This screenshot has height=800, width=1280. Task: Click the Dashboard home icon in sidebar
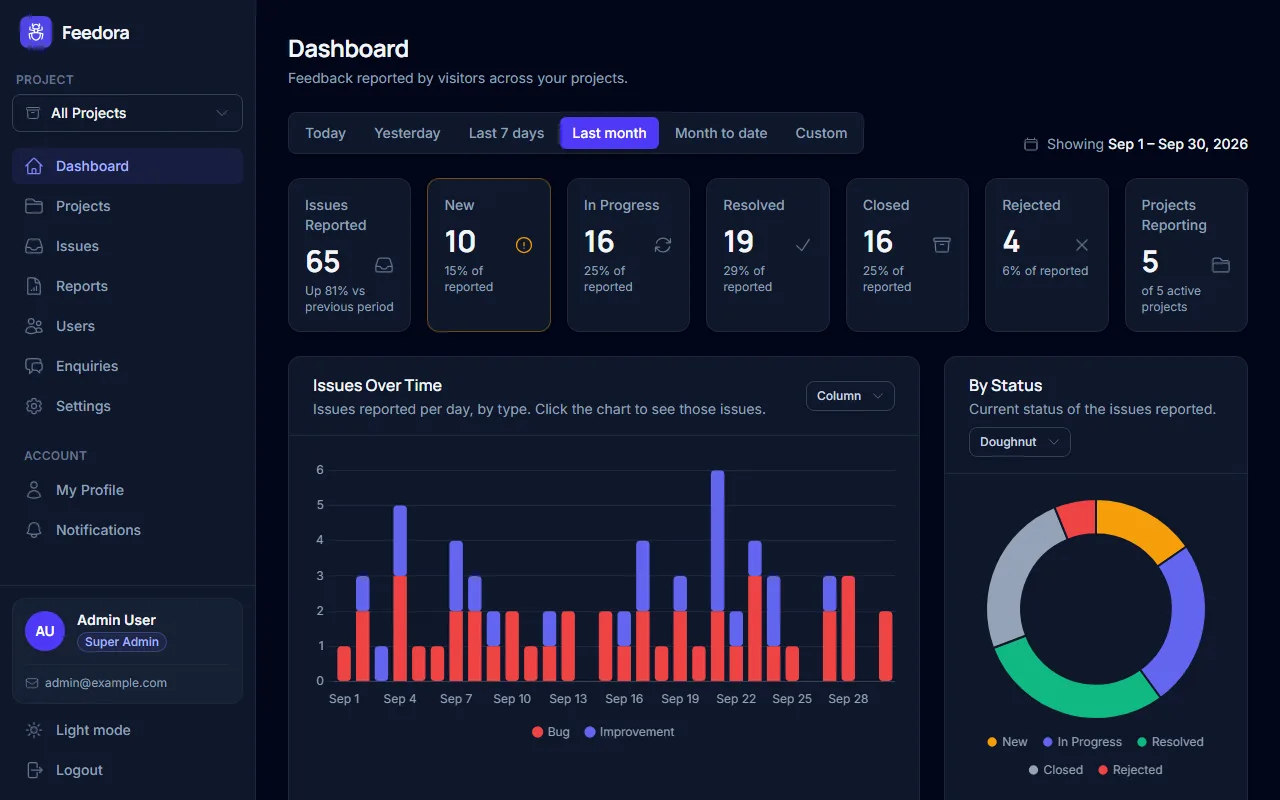[x=34, y=166]
